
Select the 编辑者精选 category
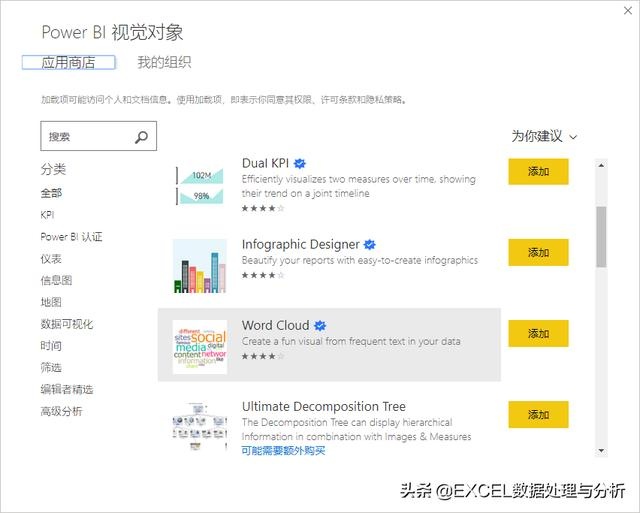pyautogui.click(x=67, y=390)
